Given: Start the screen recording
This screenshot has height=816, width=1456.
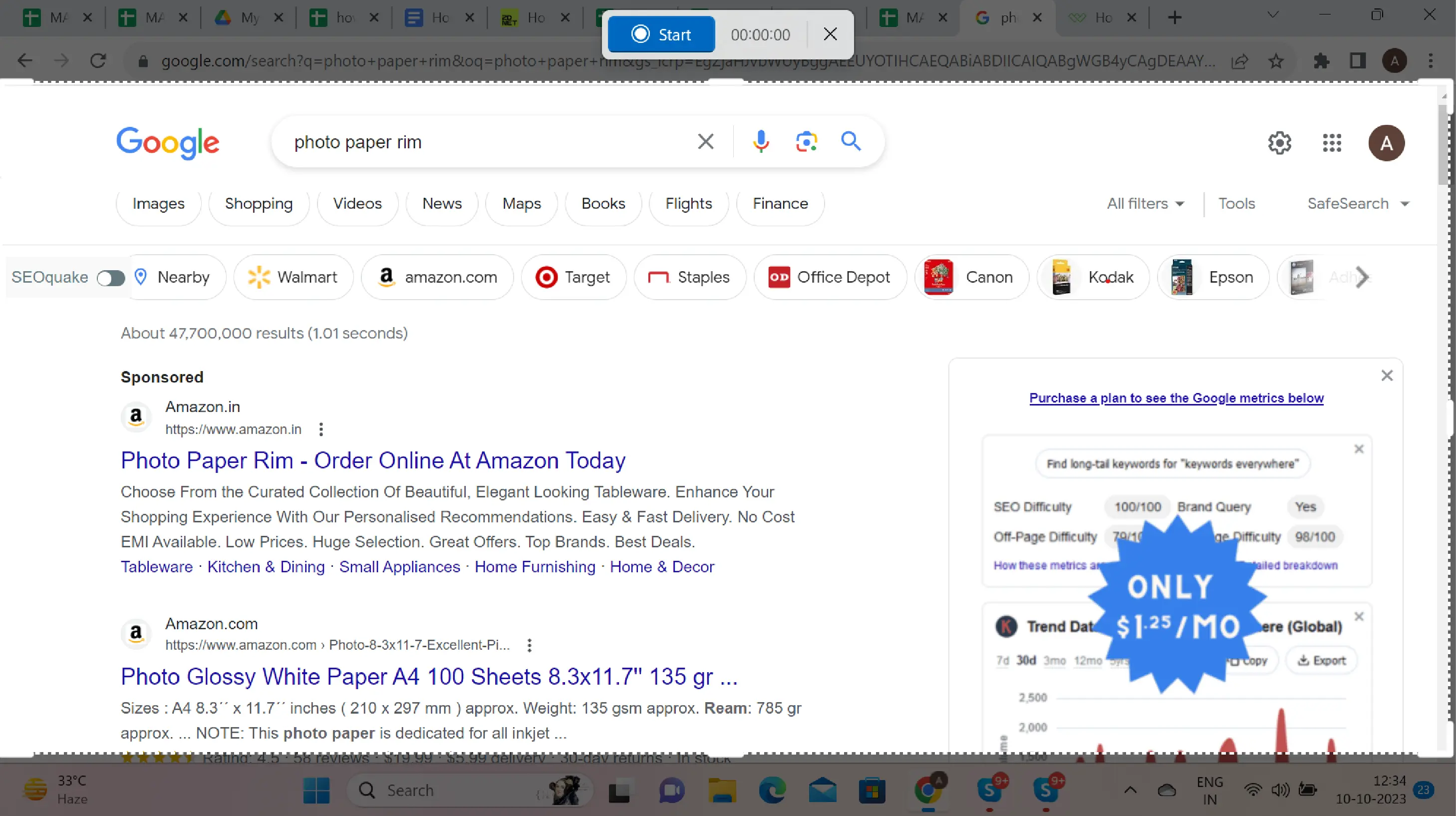Looking at the screenshot, I should pyautogui.click(x=661, y=34).
